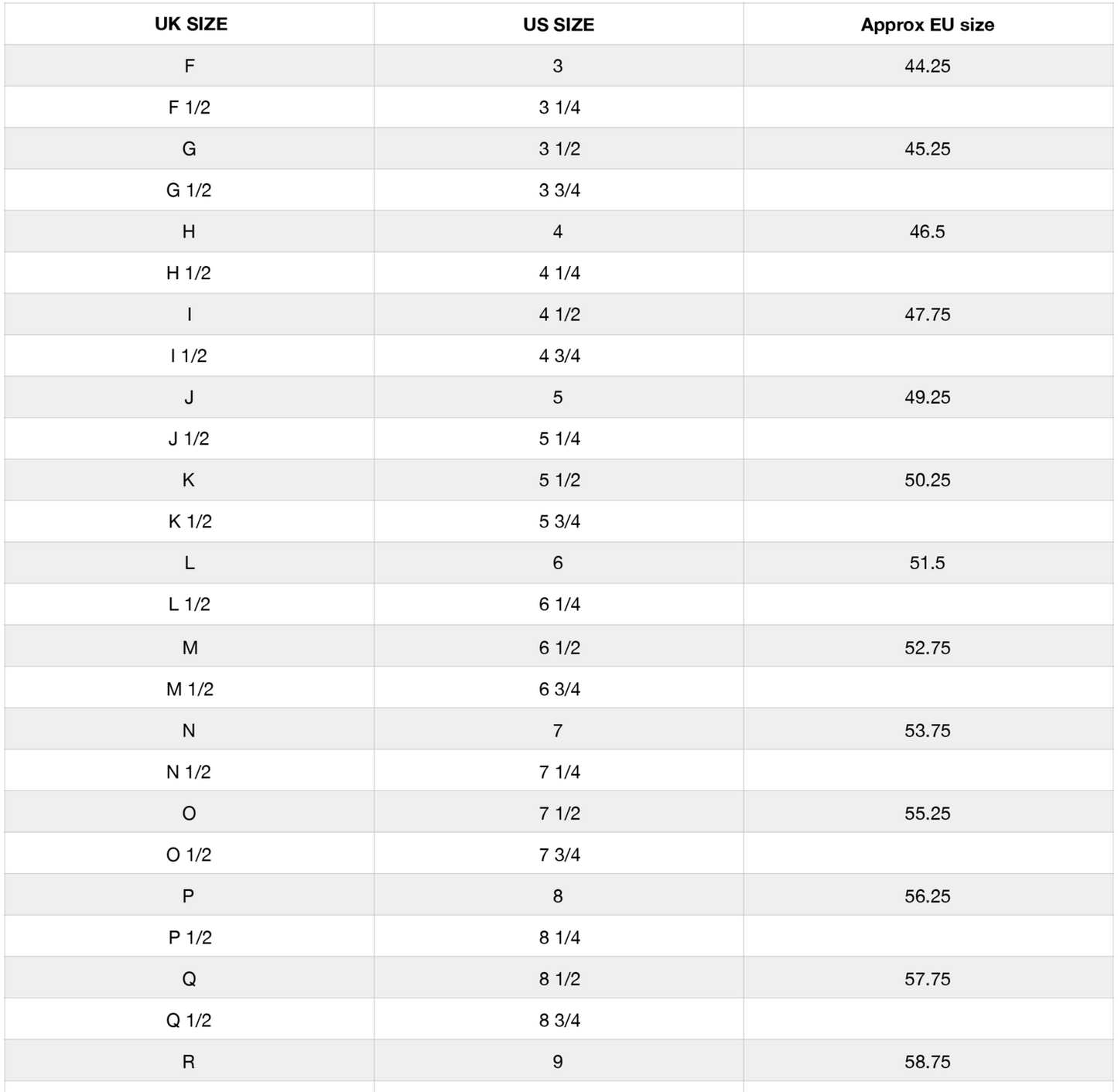Screen dimensions: 1118x1092
Task: Click the EU size 55.25 cell
Action: coord(927,813)
